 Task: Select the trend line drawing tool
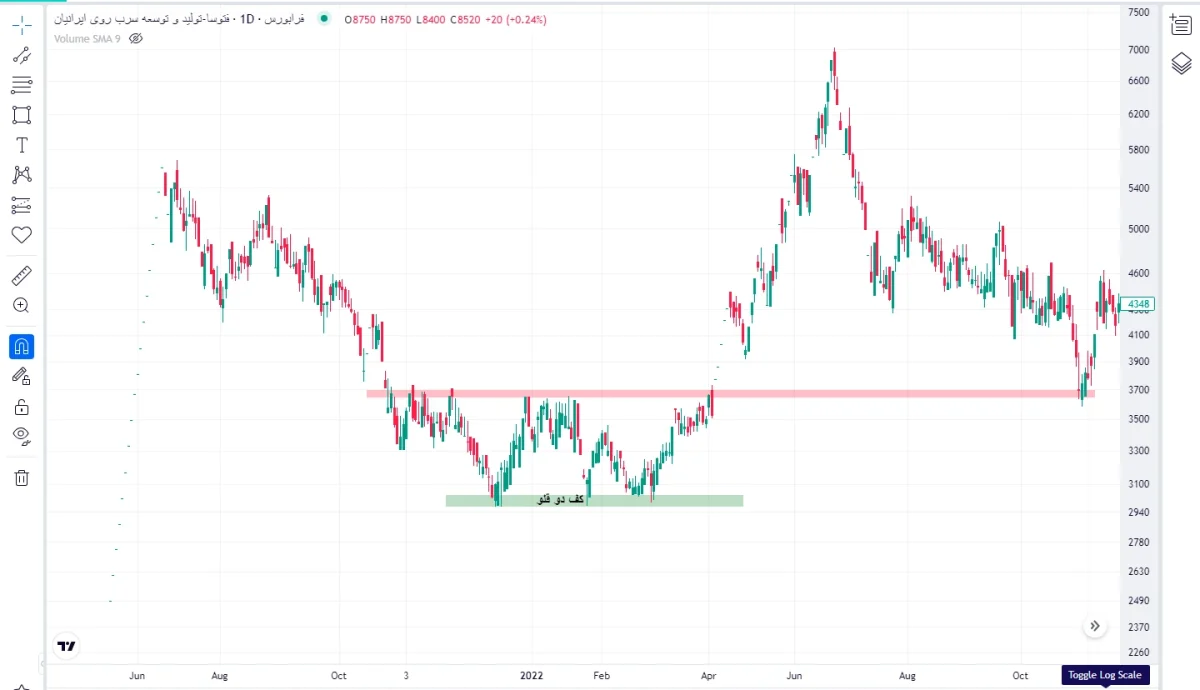click(22, 56)
